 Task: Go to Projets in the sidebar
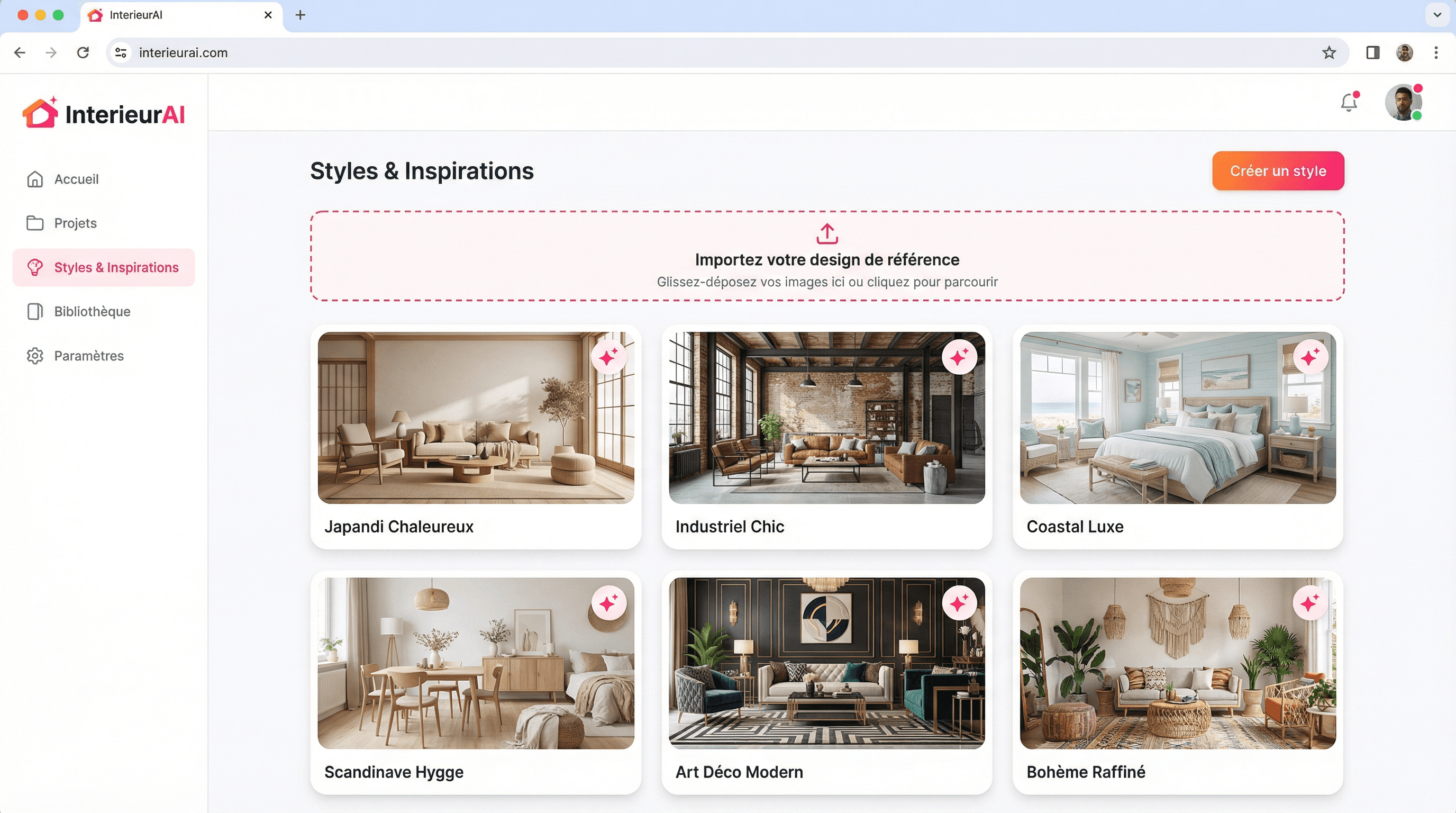75,223
